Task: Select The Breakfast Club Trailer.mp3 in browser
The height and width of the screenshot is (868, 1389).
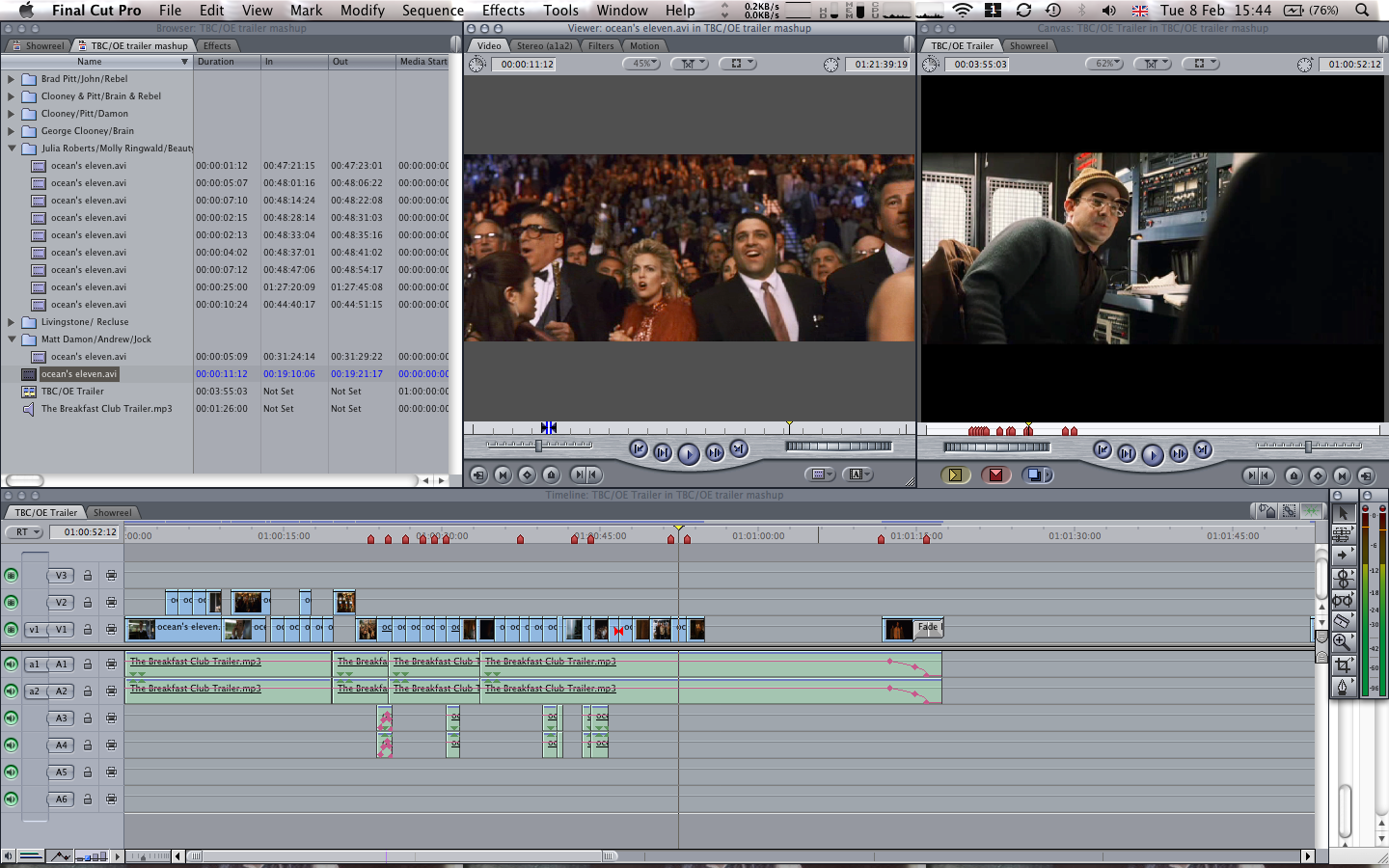Action: coord(106,409)
